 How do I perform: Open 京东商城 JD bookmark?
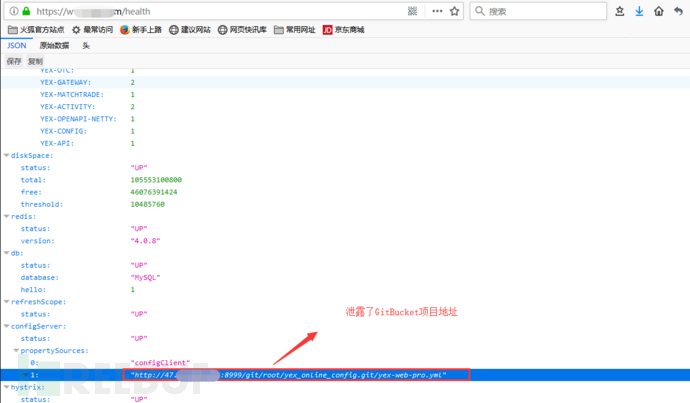click(x=343, y=29)
